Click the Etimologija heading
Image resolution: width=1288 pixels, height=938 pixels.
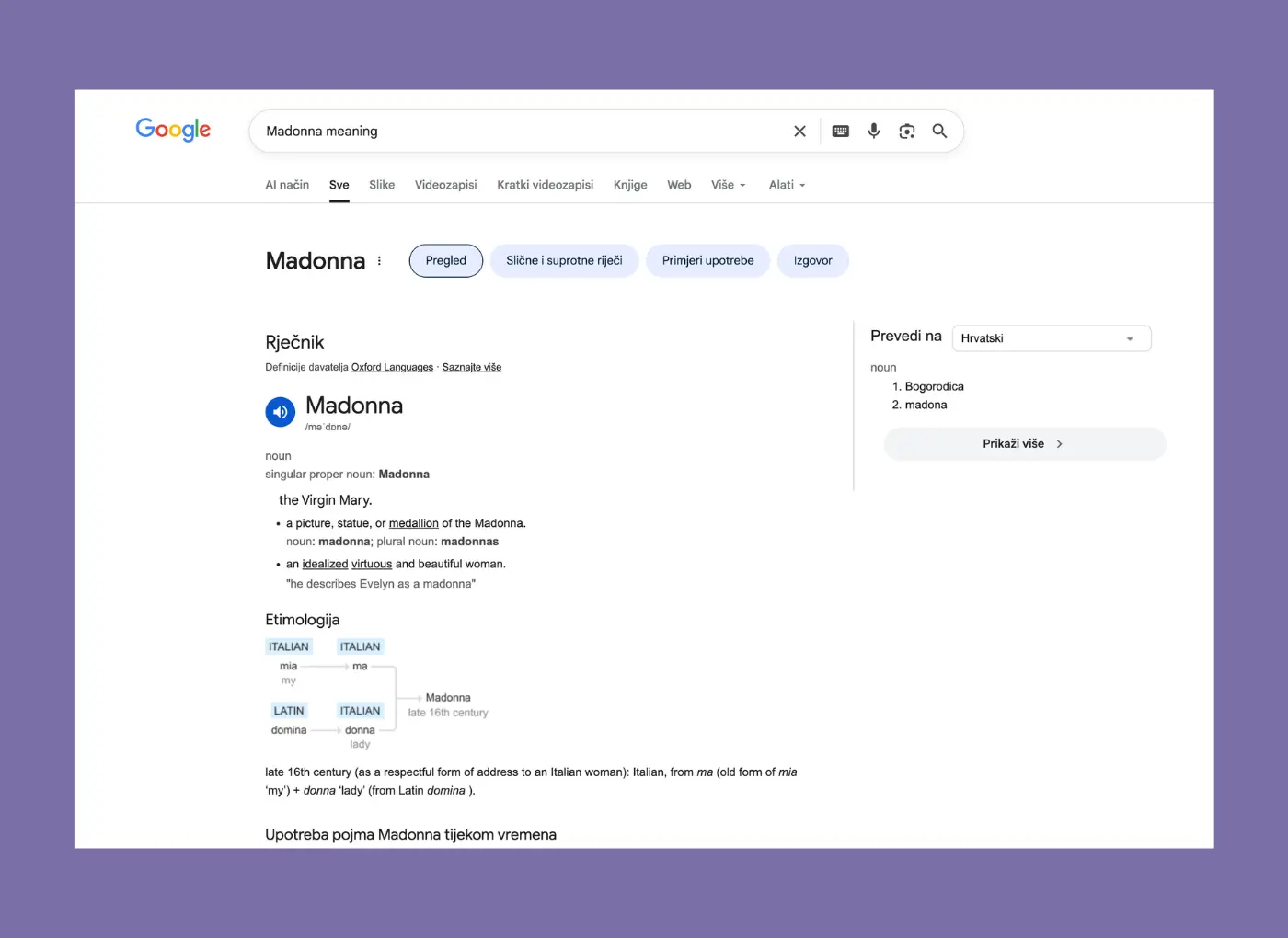tap(303, 620)
